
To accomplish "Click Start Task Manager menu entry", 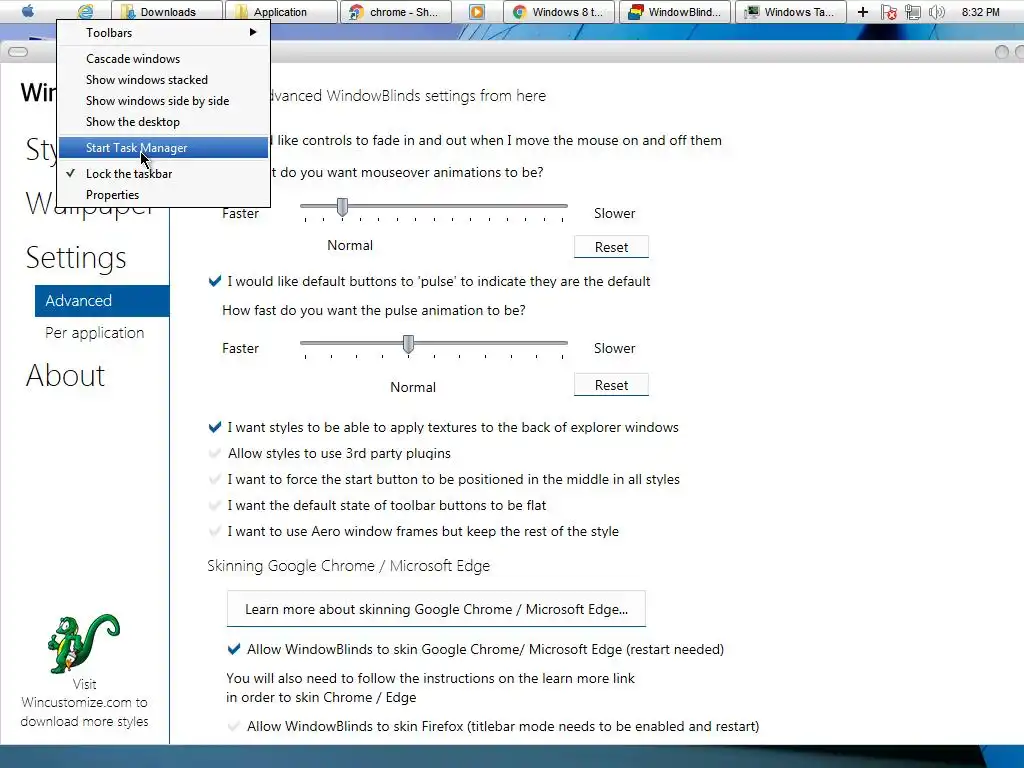I will [x=163, y=148].
